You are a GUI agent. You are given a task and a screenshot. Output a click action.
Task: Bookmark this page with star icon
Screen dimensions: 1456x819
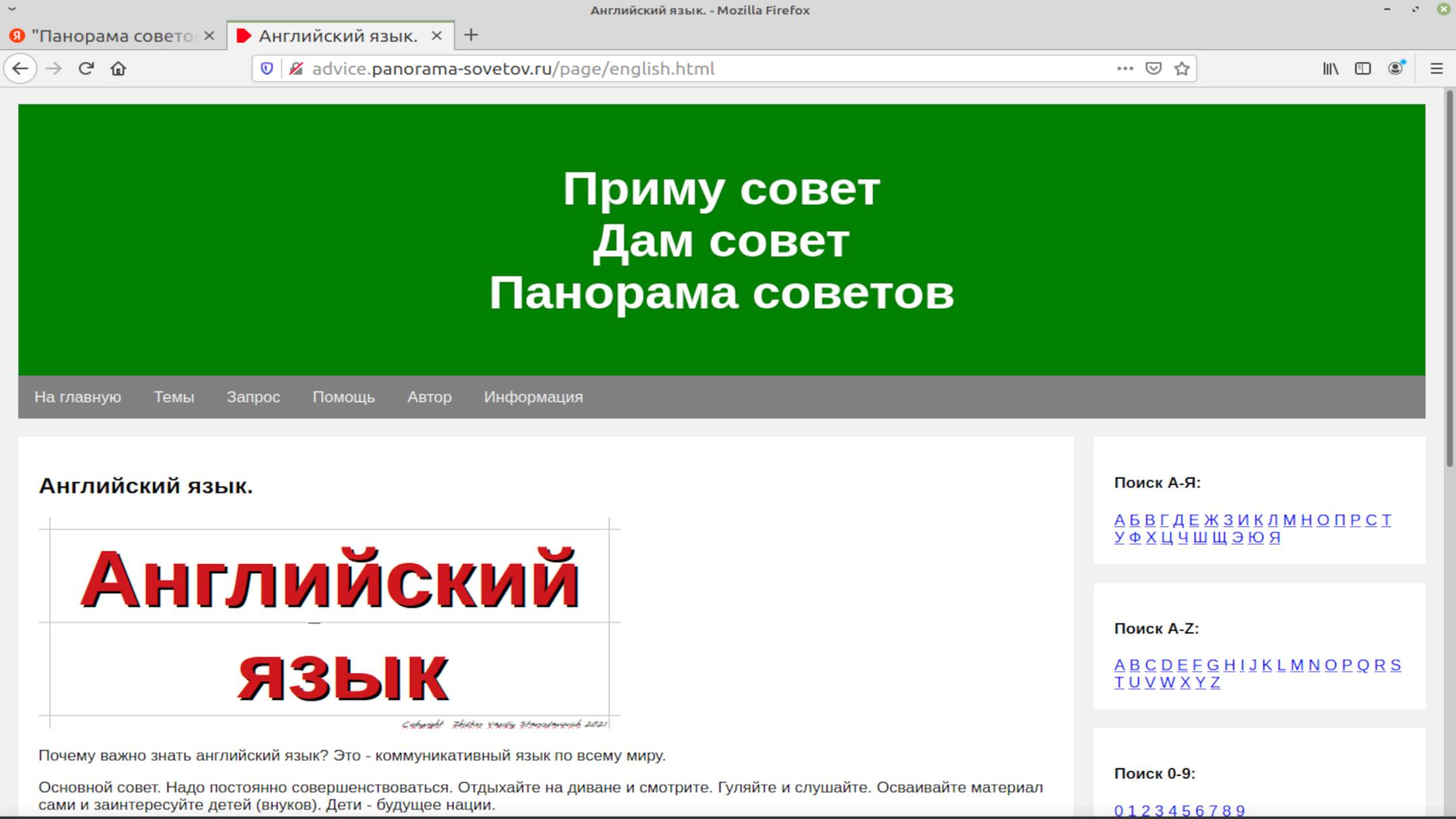(x=1182, y=69)
